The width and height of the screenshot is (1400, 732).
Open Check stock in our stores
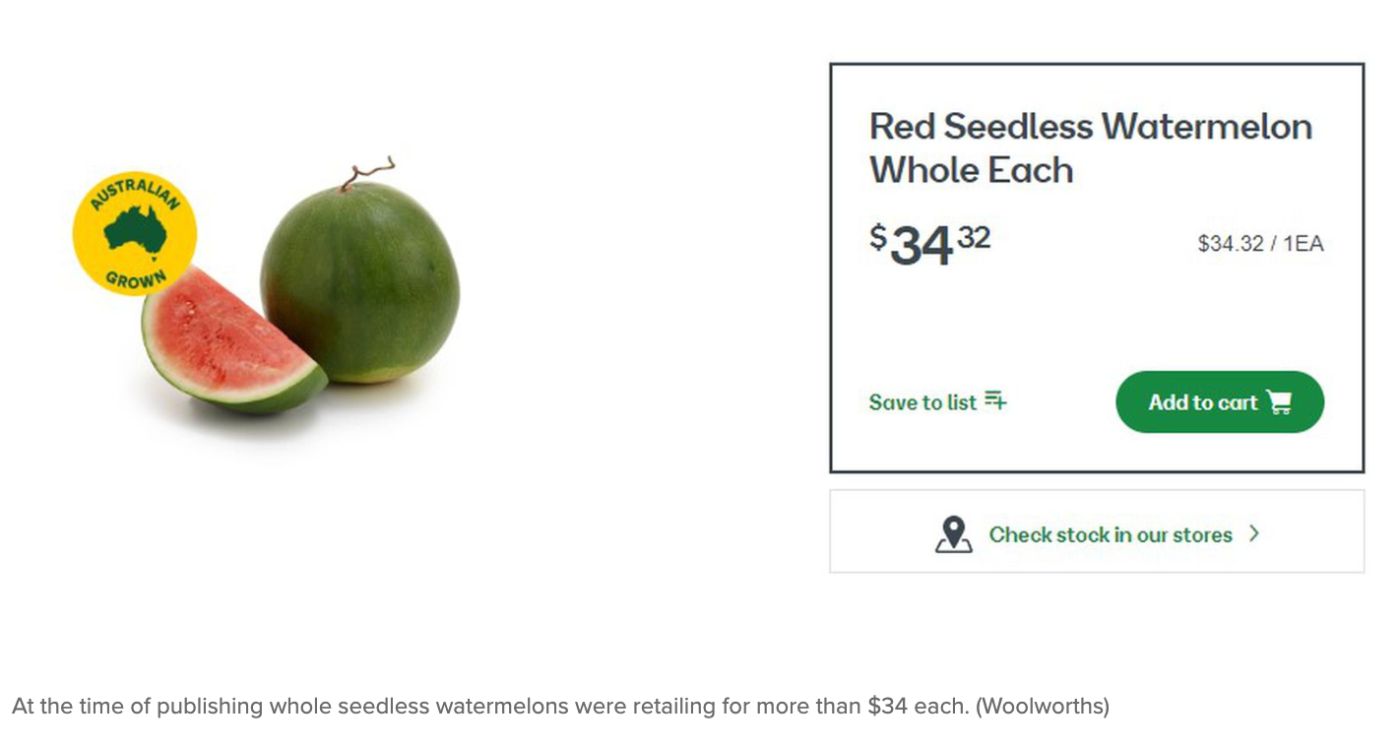tap(1110, 534)
